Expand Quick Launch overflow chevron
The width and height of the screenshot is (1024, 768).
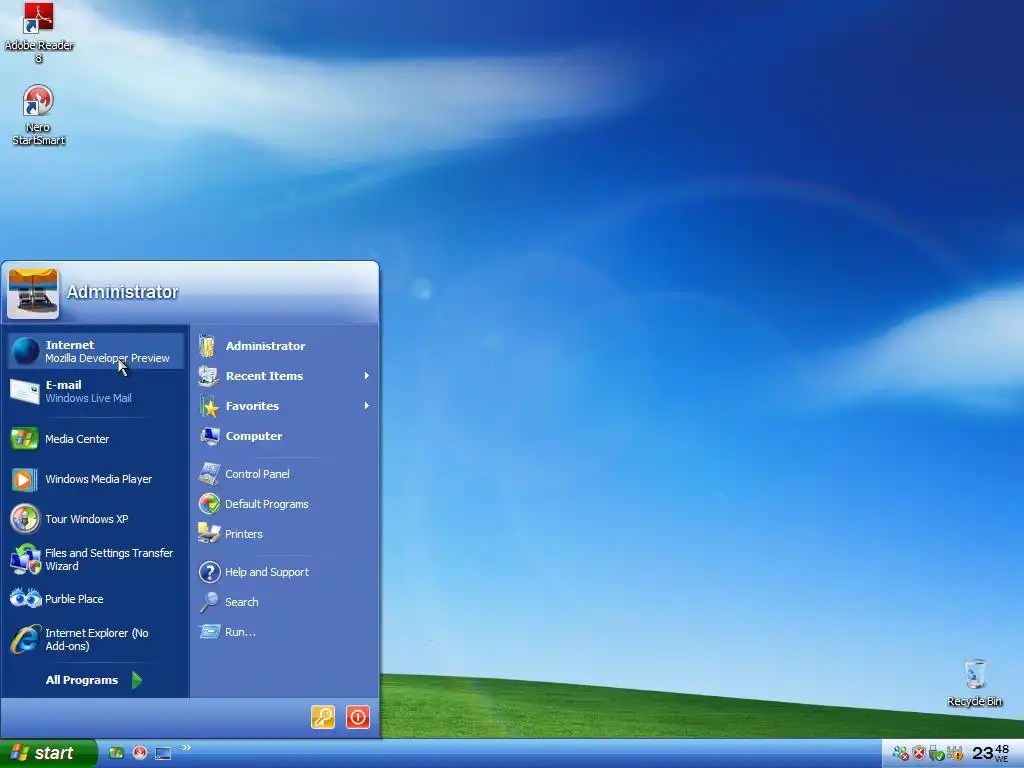click(187, 748)
